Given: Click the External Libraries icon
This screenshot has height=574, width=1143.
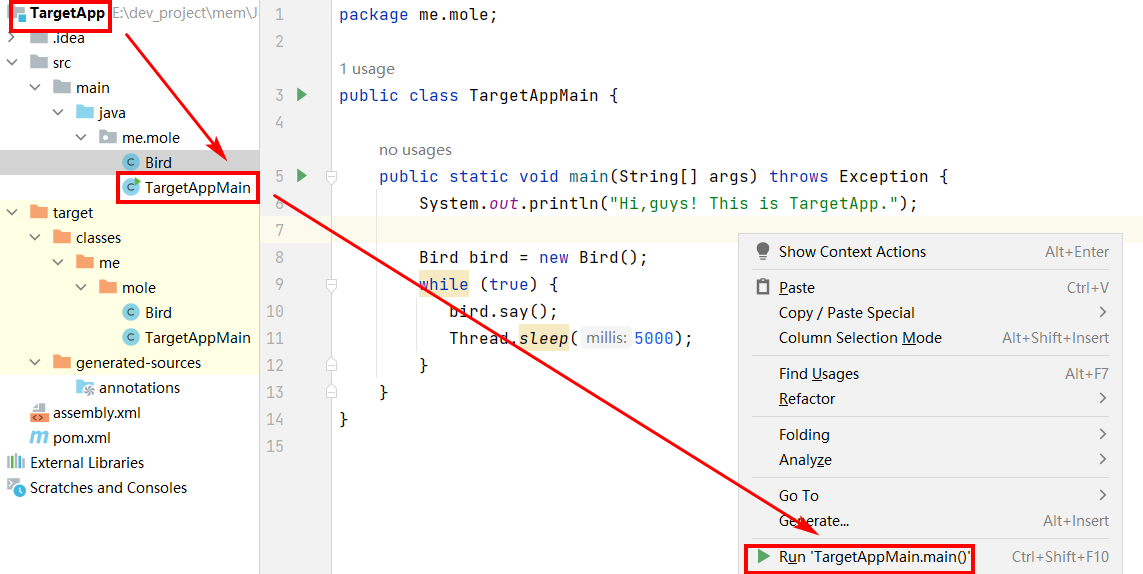Looking at the screenshot, I should coord(15,462).
